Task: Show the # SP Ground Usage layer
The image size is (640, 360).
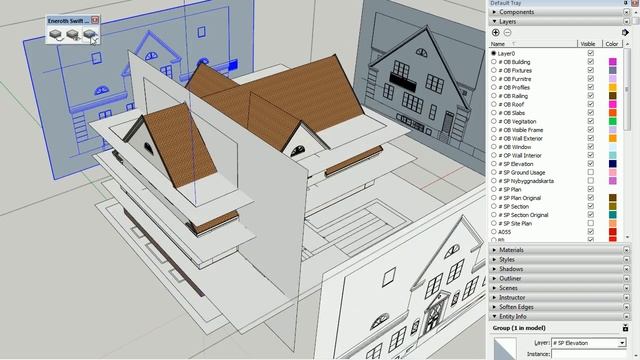Action: pyautogui.click(x=591, y=172)
